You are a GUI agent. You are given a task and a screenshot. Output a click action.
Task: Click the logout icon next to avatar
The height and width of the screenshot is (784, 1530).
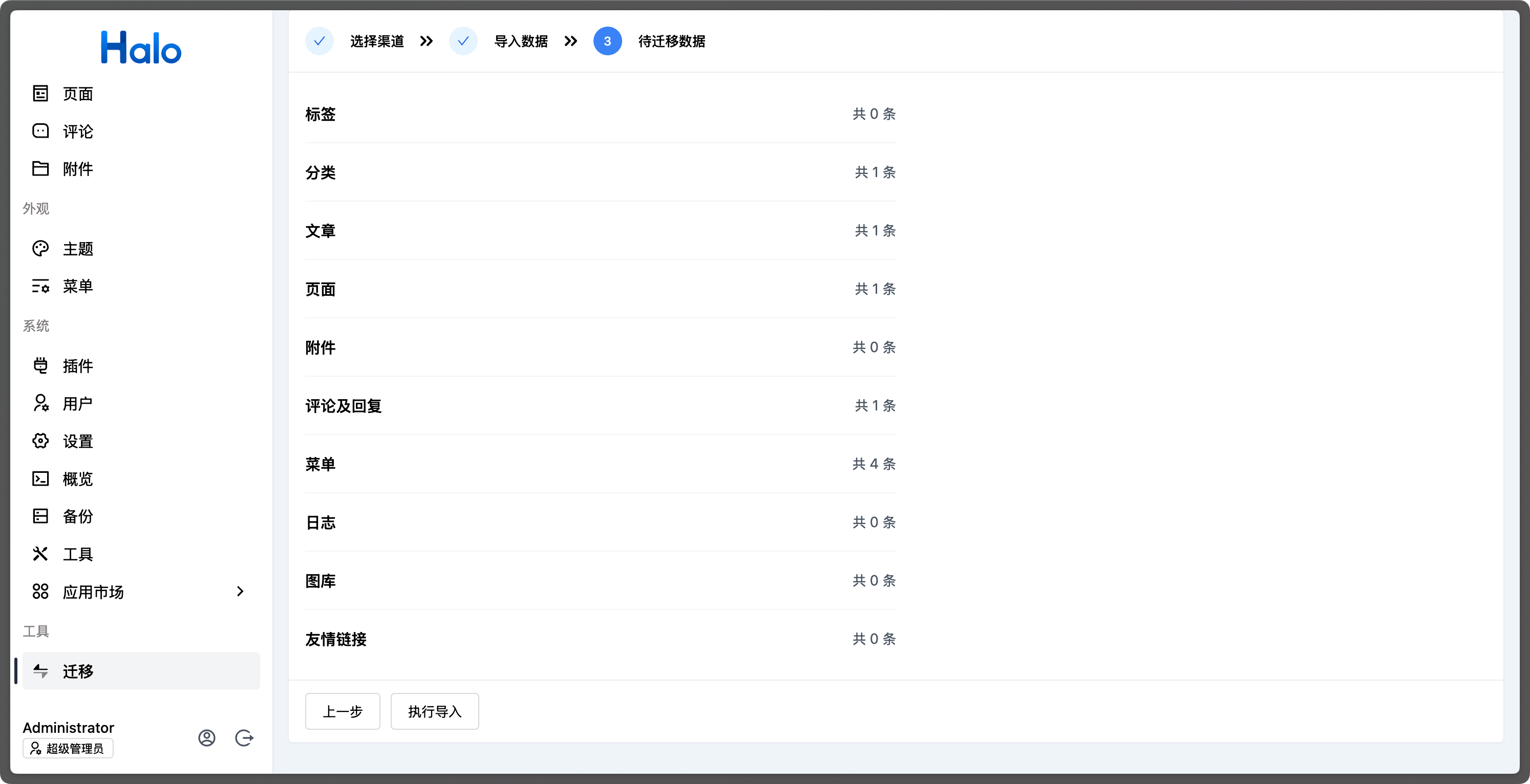click(x=244, y=738)
